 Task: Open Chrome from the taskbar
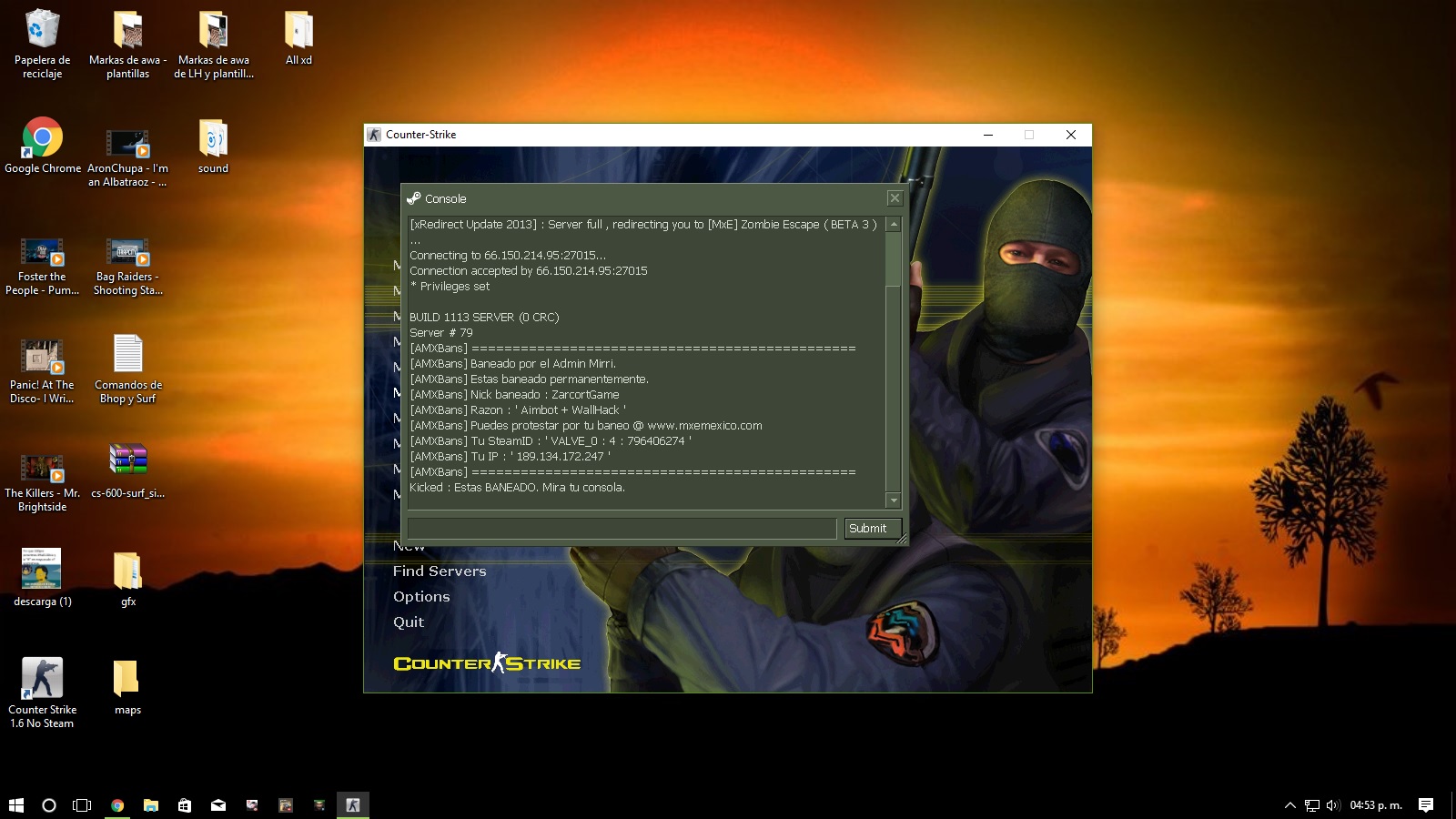pos(117,804)
